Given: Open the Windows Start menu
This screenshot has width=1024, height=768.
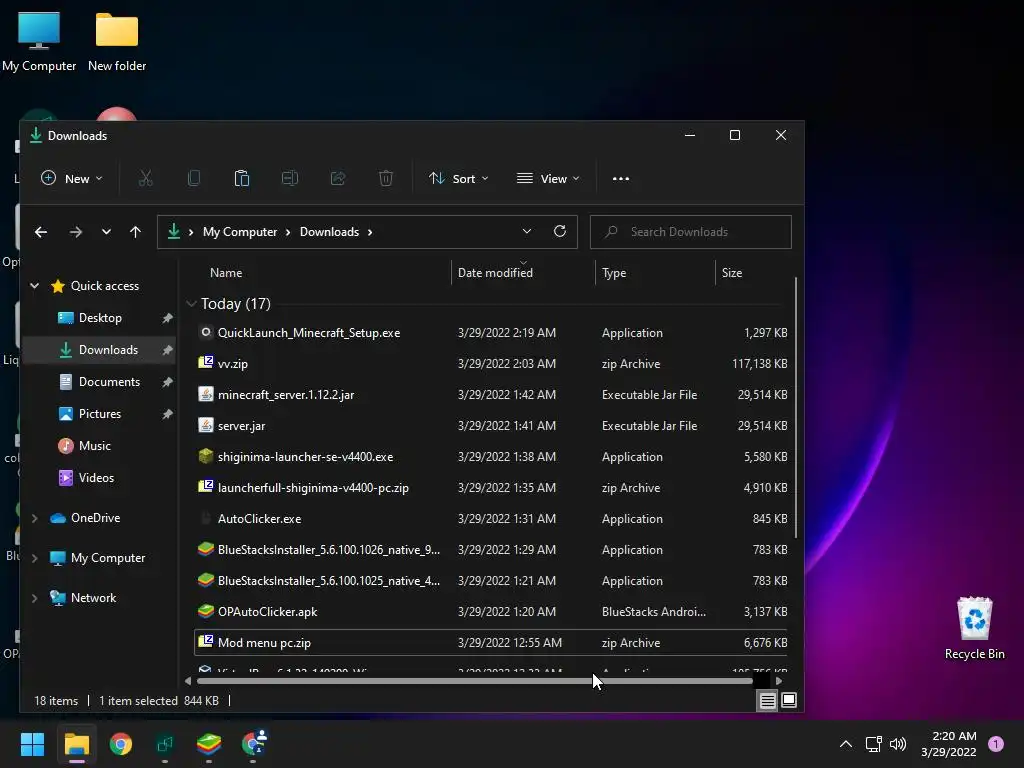Looking at the screenshot, I should [x=32, y=744].
